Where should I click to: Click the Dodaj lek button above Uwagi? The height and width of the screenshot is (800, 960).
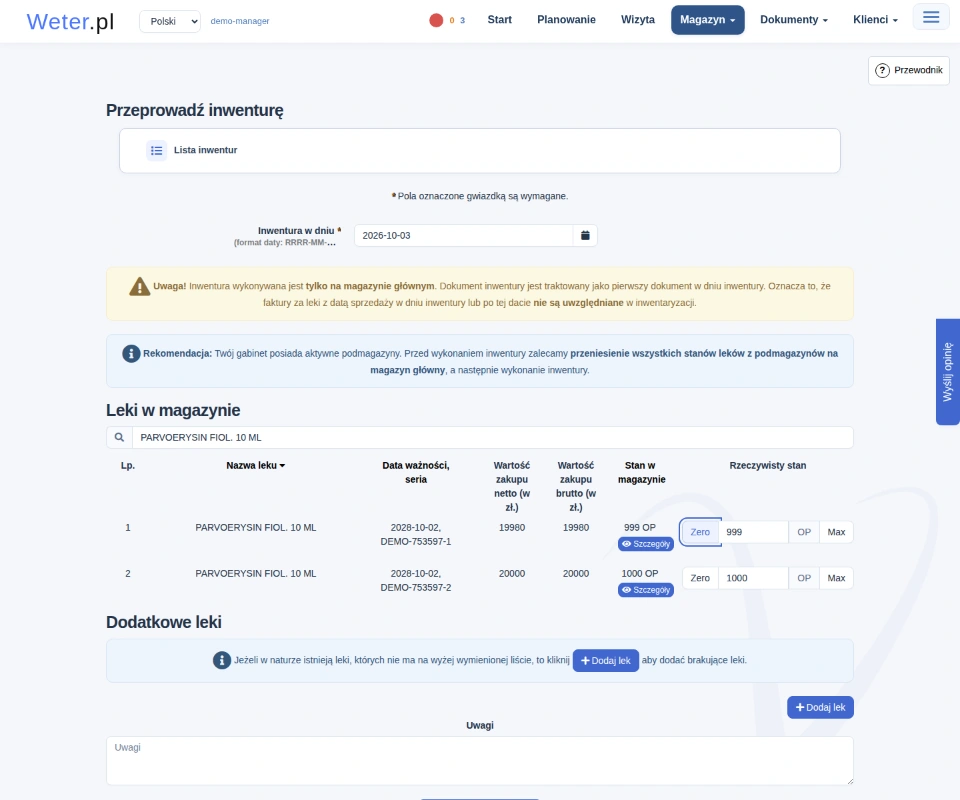click(820, 708)
